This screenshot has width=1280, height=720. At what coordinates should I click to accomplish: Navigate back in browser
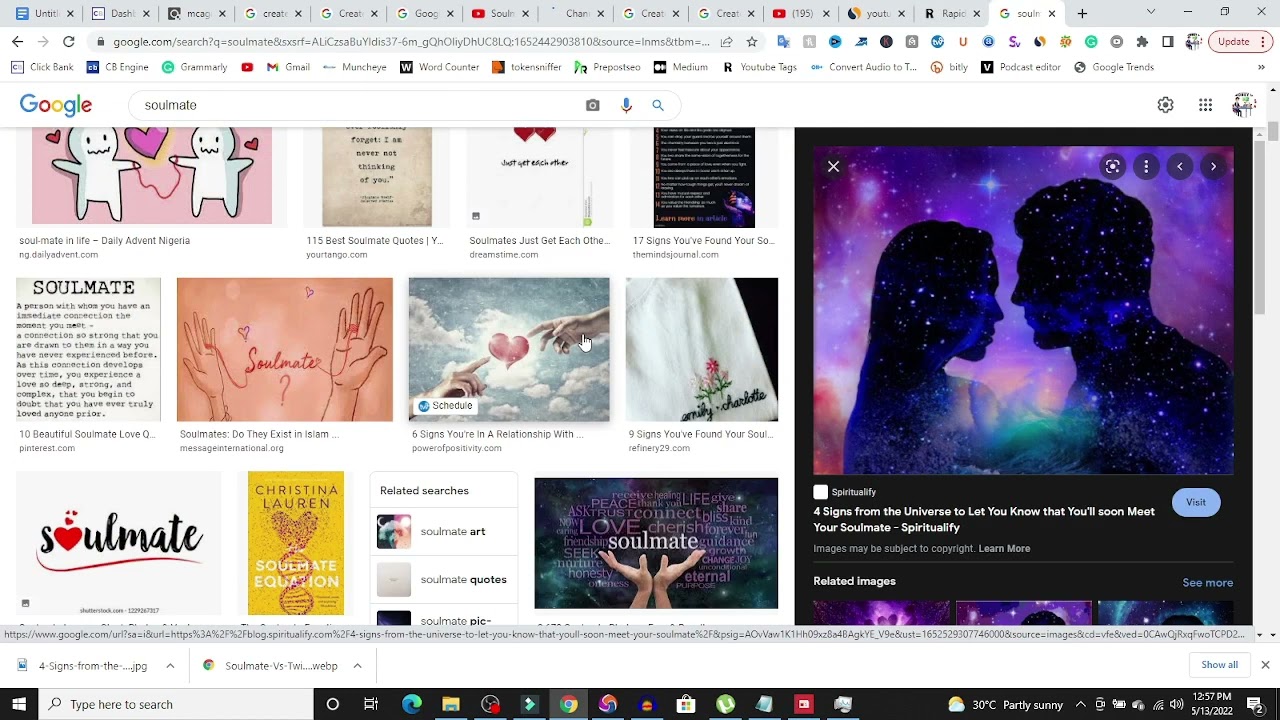[x=17, y=41]
